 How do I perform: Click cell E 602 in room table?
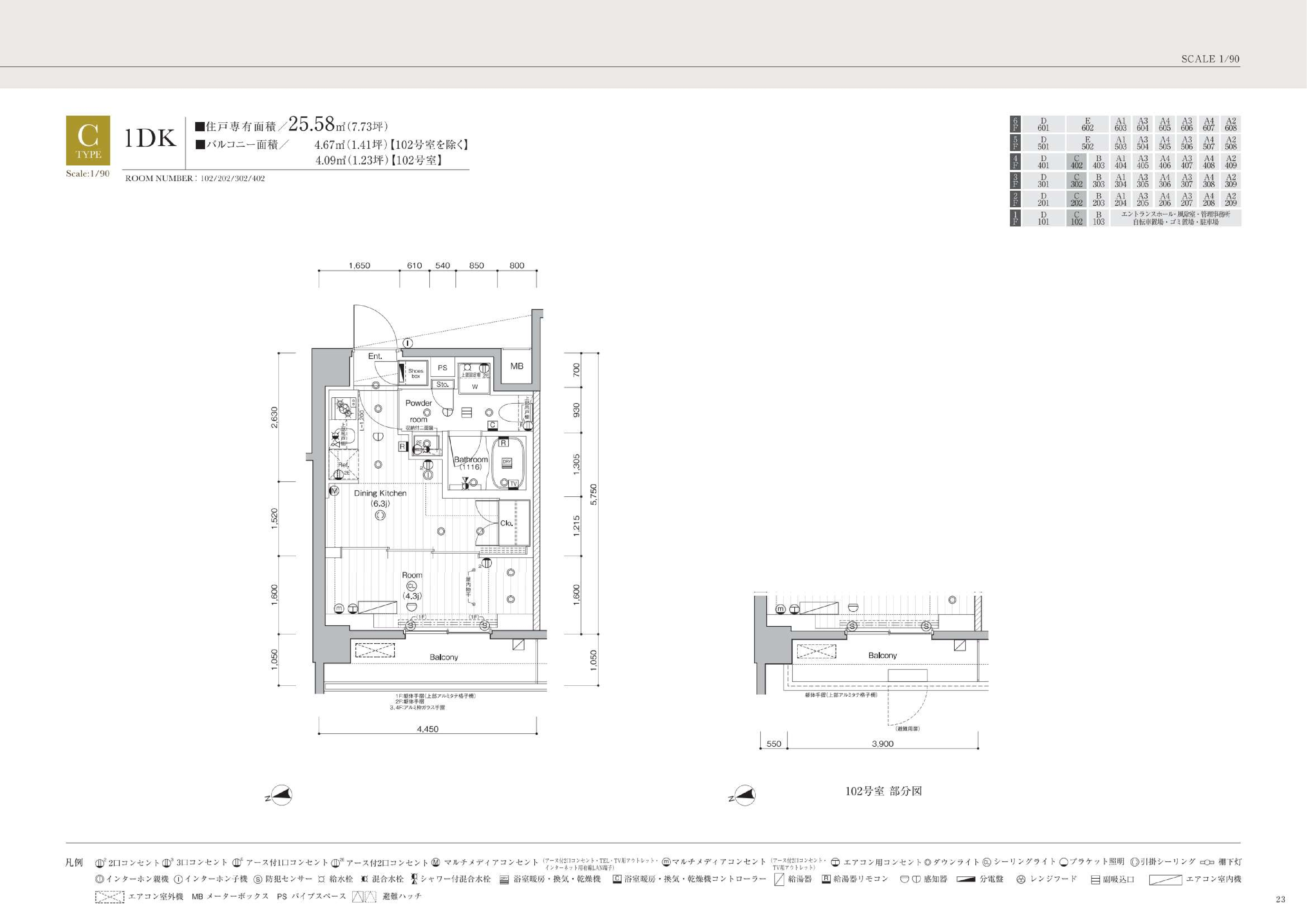click(1087, 125)
